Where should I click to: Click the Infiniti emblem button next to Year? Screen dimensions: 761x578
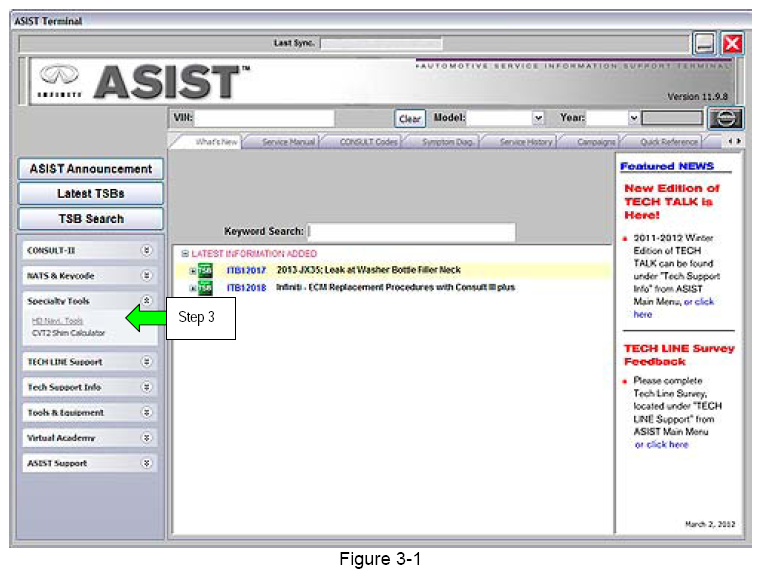click(x=724, y=118)
